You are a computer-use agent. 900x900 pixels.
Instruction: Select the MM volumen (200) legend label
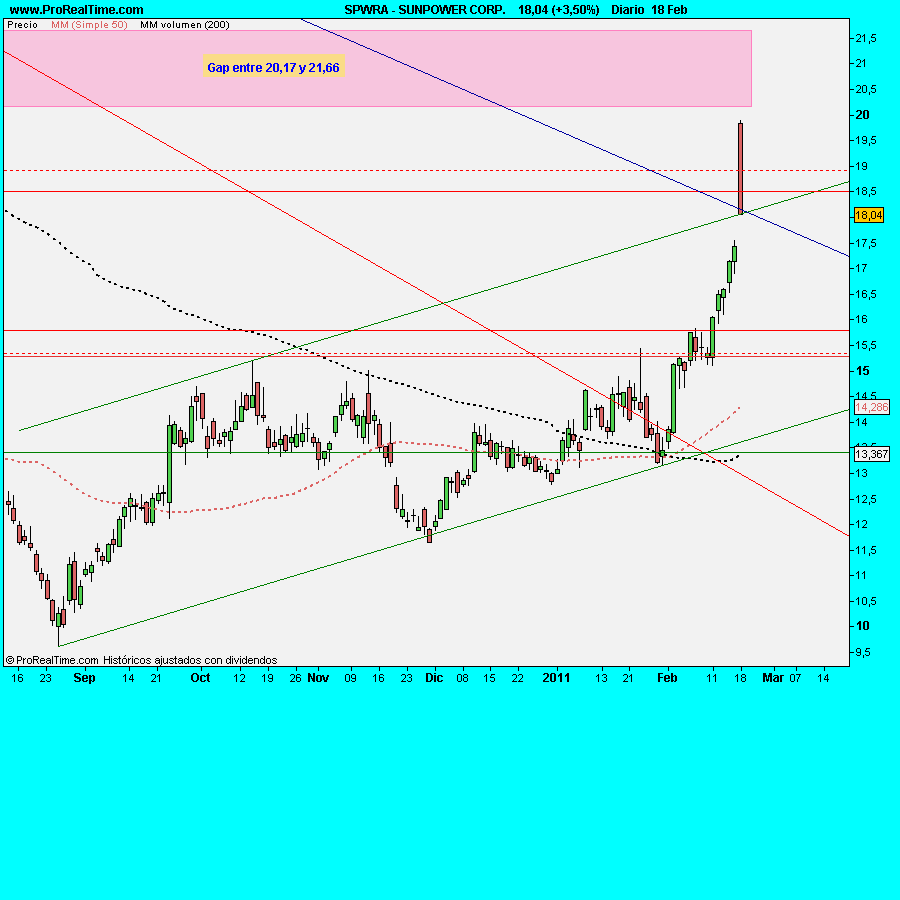(x=185, y=25)
